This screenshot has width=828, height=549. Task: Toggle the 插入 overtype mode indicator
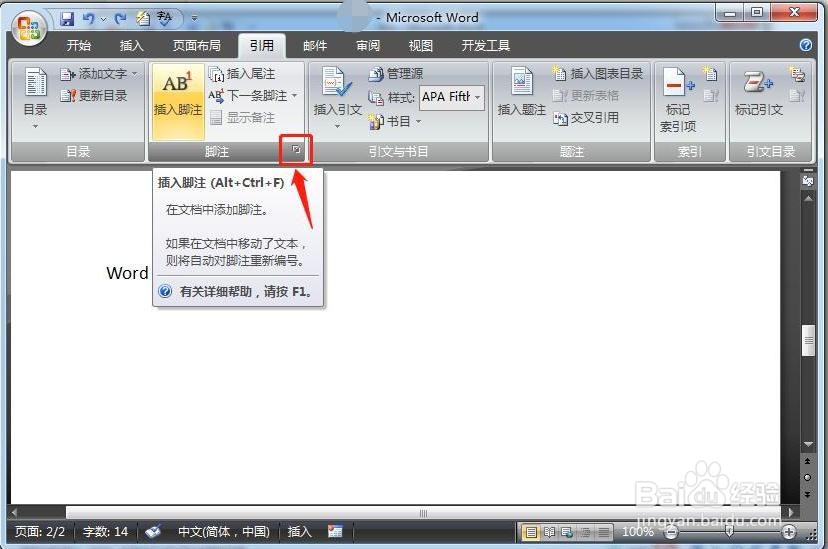click(299, 532)
